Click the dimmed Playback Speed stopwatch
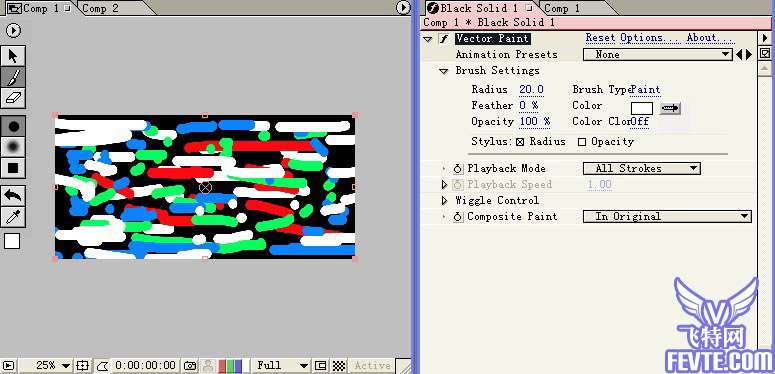This screenshot has width=775, height=374. coord(458,185)
